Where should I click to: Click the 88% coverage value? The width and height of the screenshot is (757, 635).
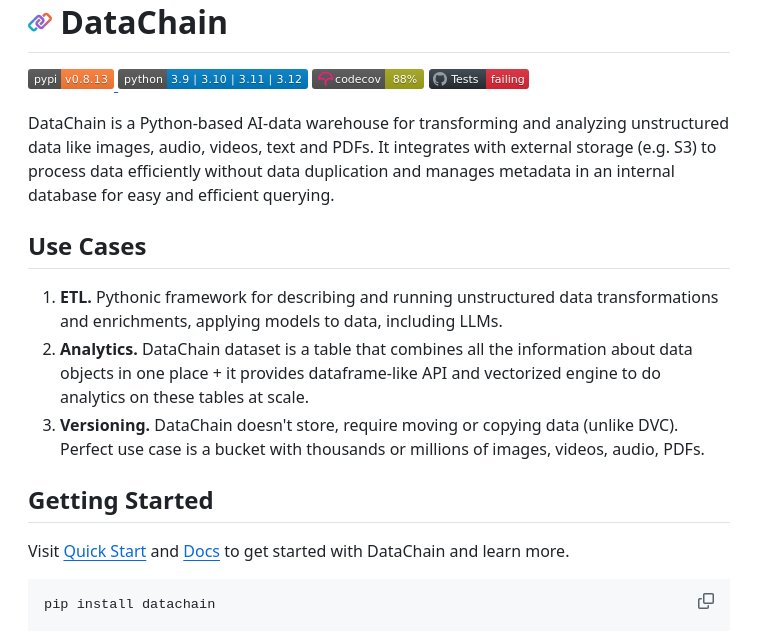pyautogui.click(x=405, y=79)
